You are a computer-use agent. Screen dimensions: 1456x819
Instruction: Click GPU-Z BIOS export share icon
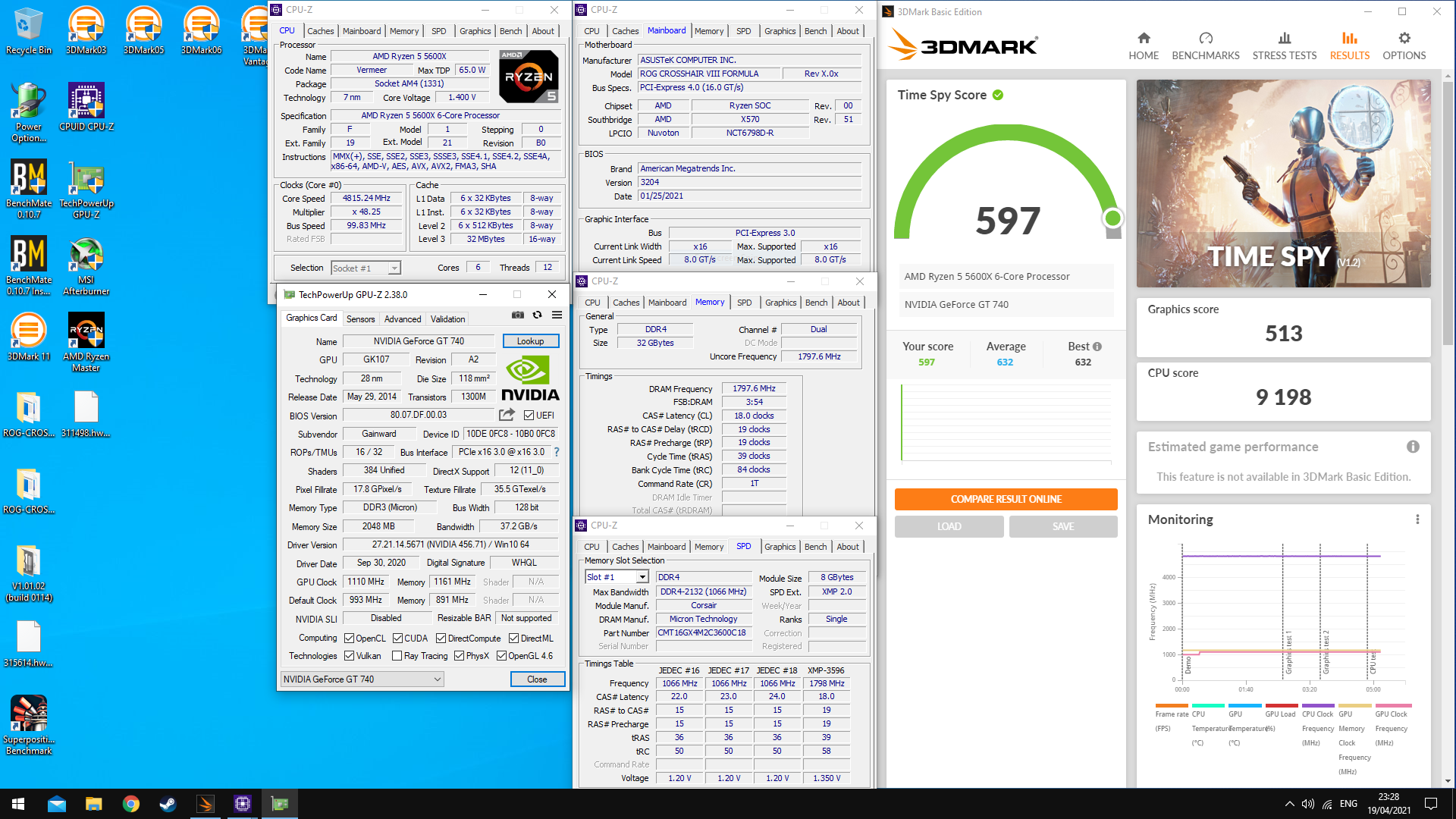[x=507, y=415]
